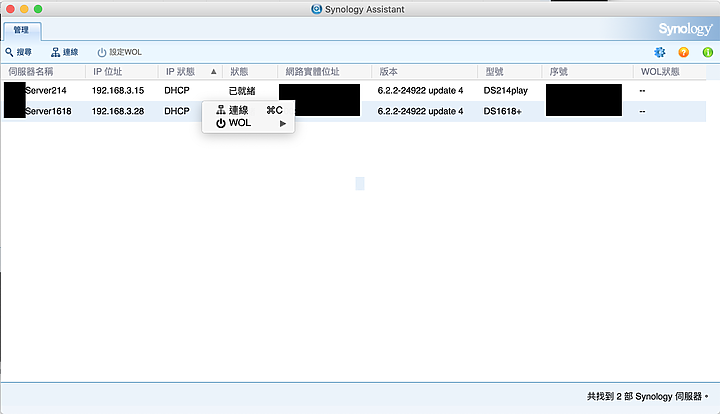
Task: Click the WOL submenu arrow
Action: pyautogui.click(x=283, y=123)
